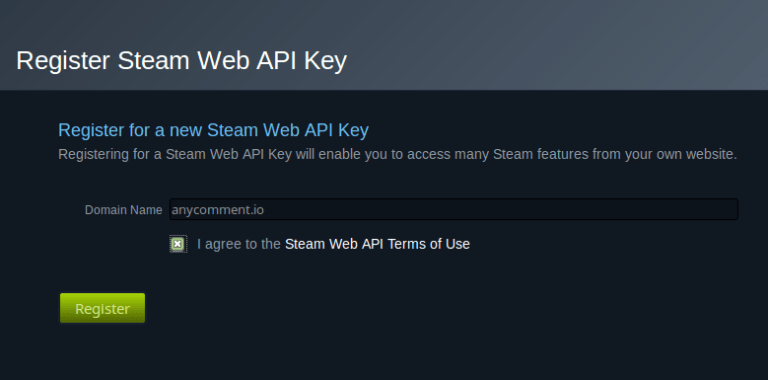The width and height of the screenshot is (768, 380).
Task: Click the "Registering for a Steam Web API Key" description text
Action: 398,155
